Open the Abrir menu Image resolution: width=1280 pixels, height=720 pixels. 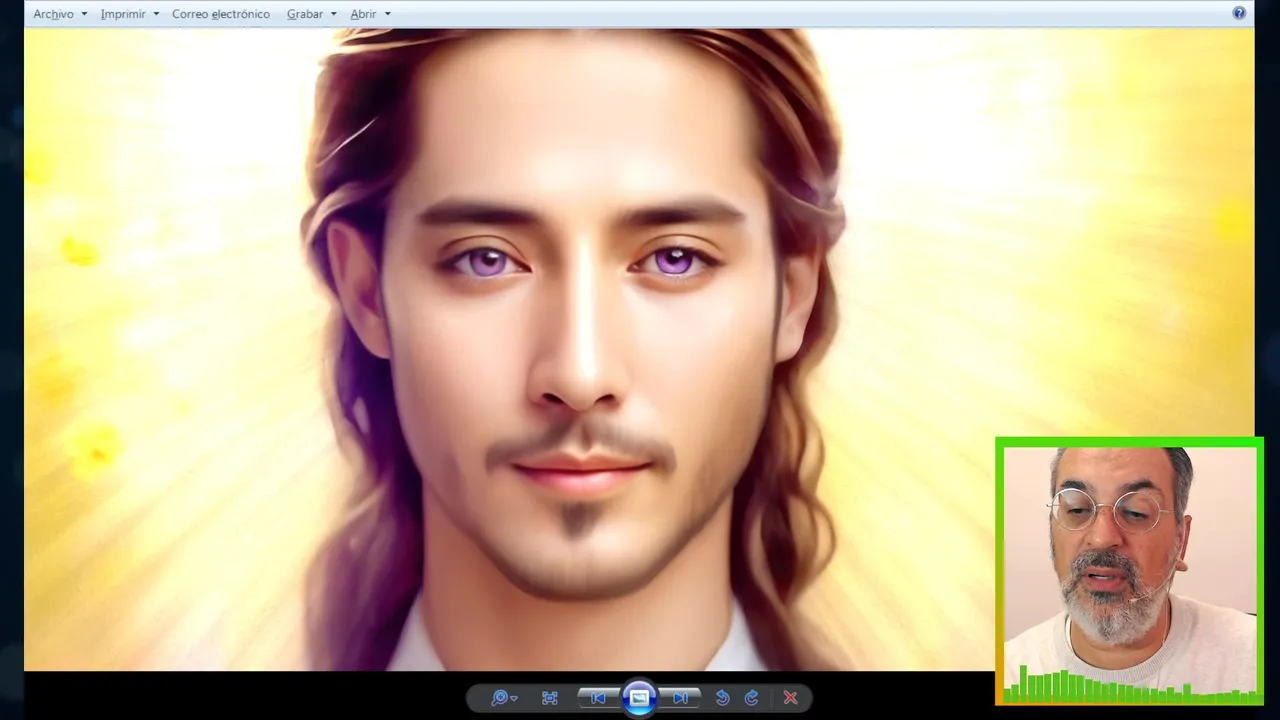point(363,14)
